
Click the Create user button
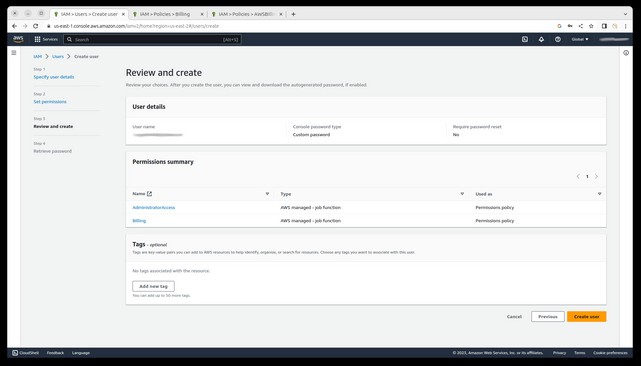pyautogui.click(x=587, y=317)
